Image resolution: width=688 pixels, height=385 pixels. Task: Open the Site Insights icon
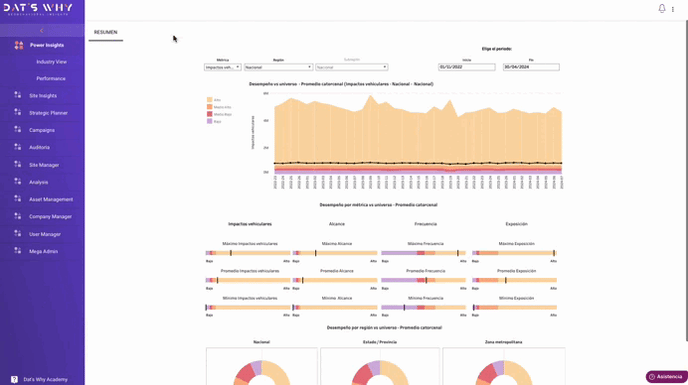point(18,95)
